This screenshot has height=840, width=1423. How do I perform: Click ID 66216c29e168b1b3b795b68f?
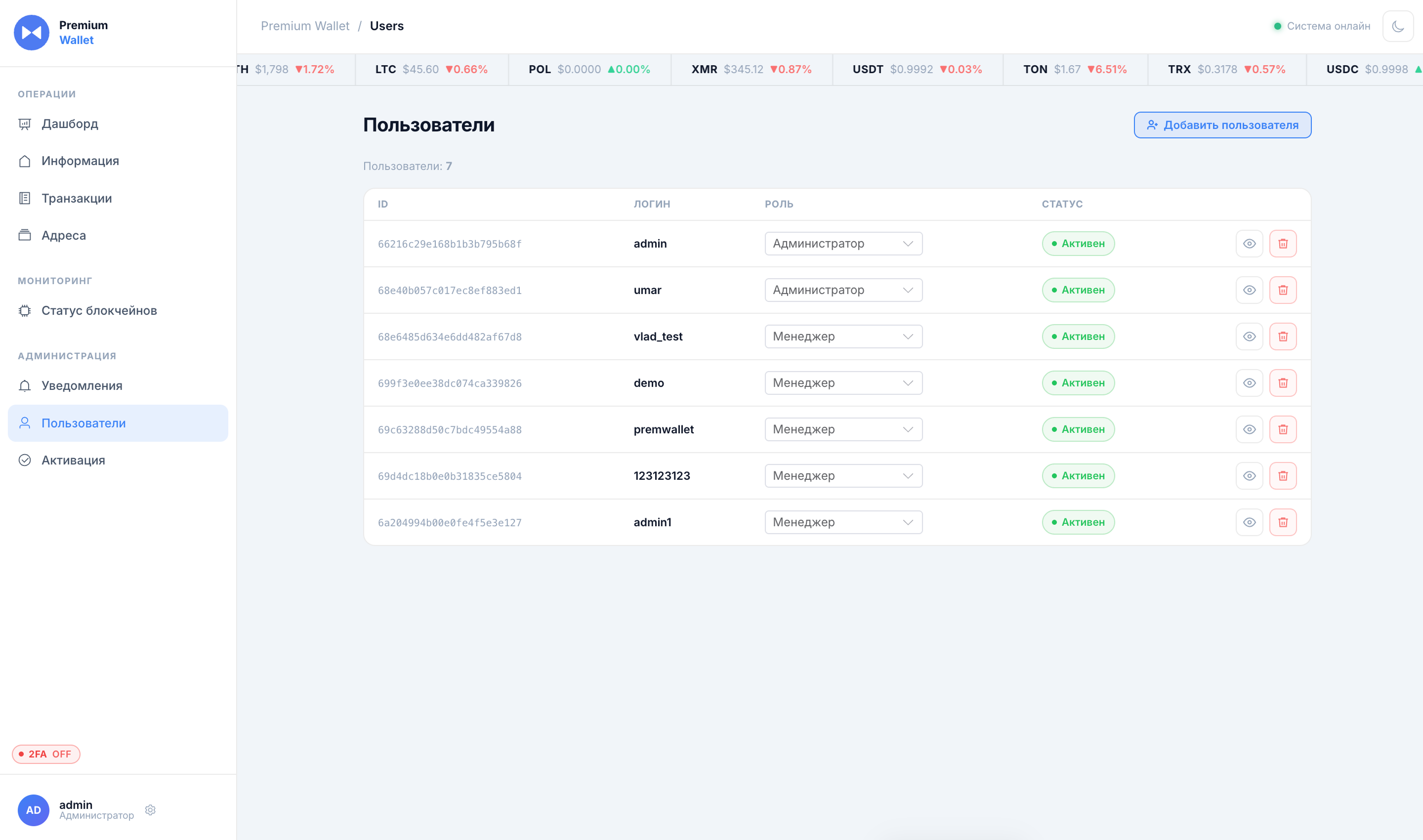point(450,245)
